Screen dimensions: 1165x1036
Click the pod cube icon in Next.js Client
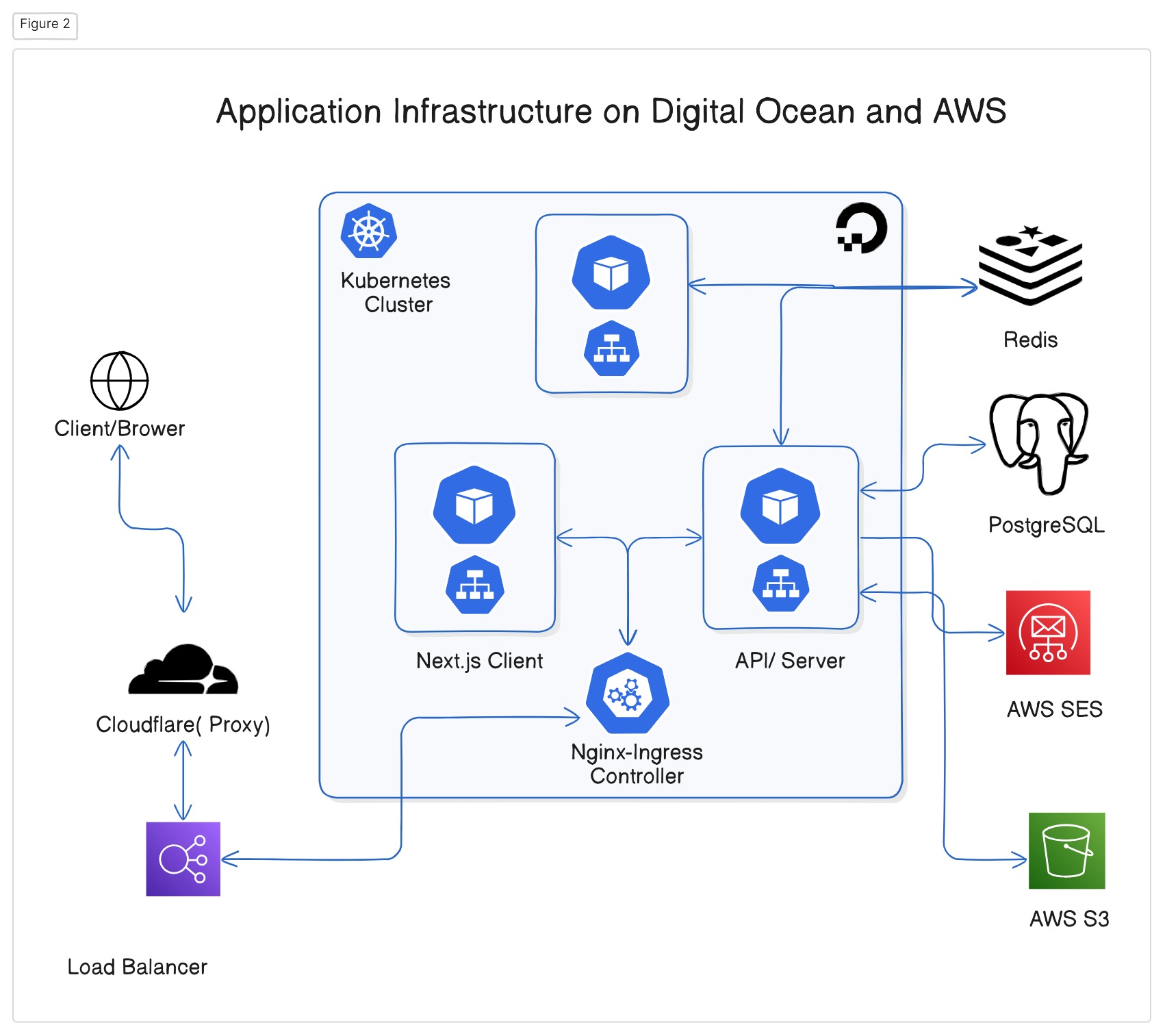(474, 505)
